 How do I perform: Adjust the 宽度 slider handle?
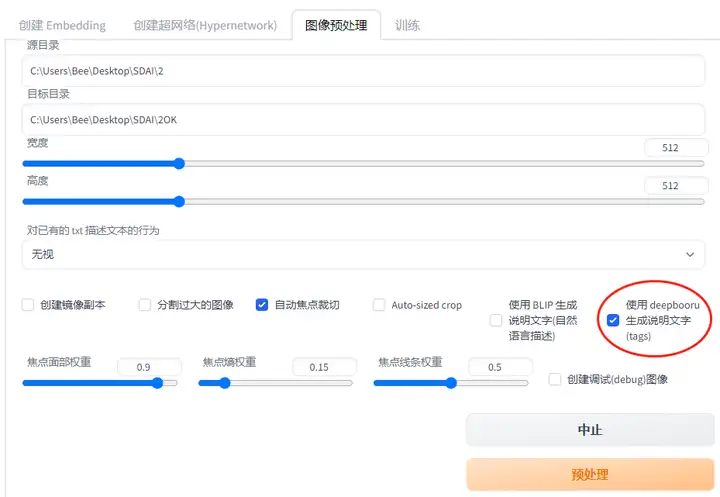click(x=179, y=164)
